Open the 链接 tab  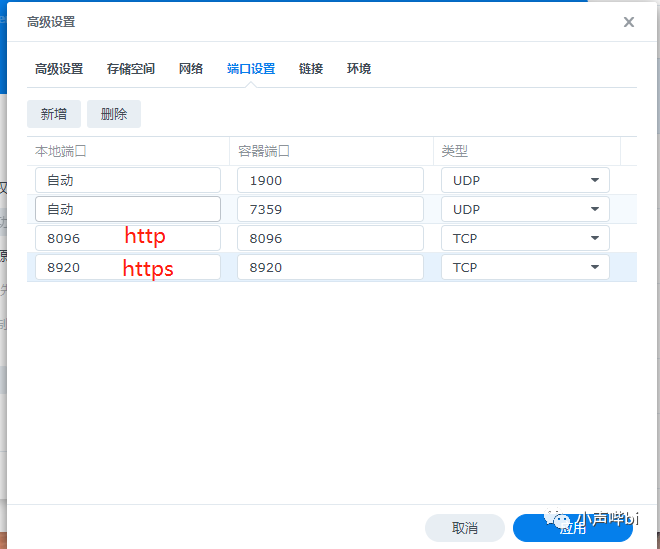(311, 69)
